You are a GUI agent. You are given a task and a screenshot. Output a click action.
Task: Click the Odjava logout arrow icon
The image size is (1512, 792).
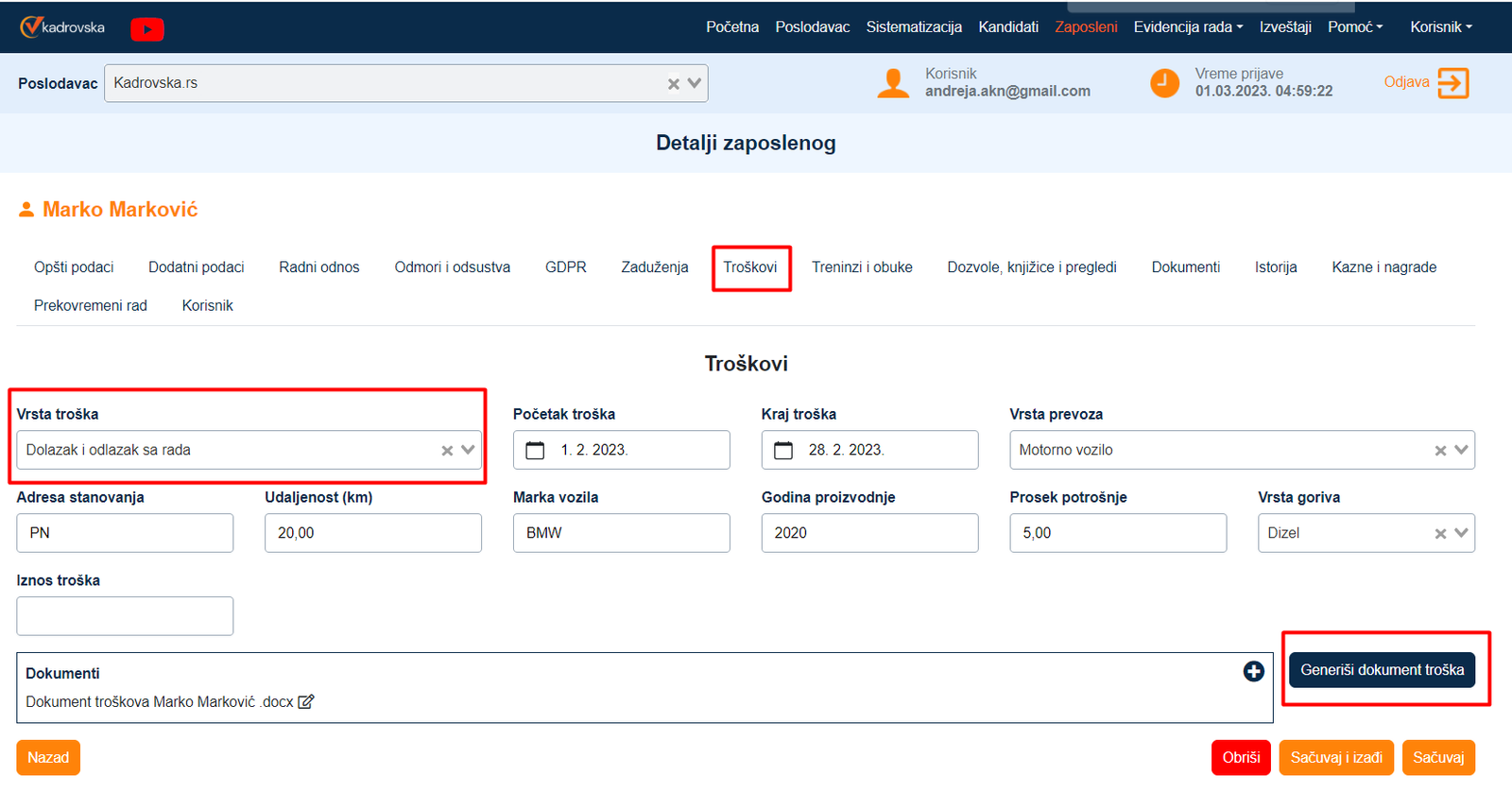click(x=1452, y=83)
